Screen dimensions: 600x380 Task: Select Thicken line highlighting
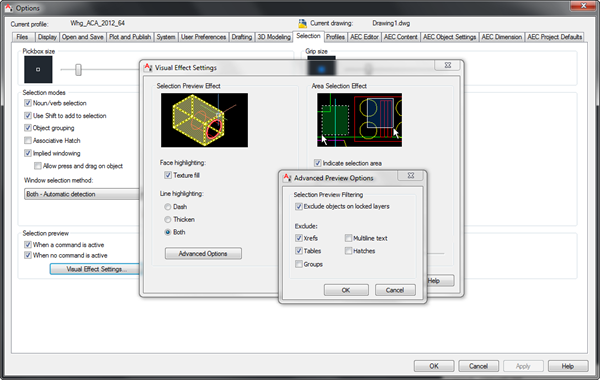click(168, 219)
